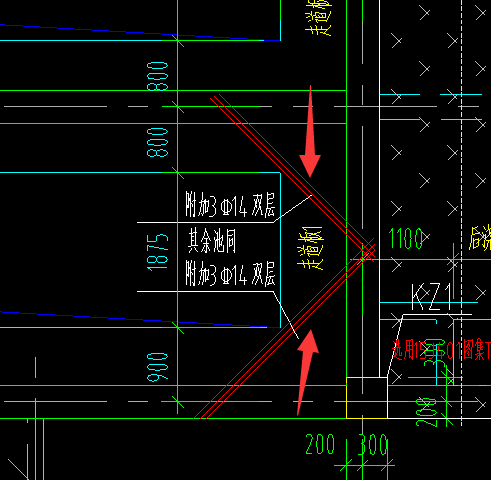
Task: Select the cyan 800 dimension directly above 1875
Action: pyautogui.click(x=158, y=142)
